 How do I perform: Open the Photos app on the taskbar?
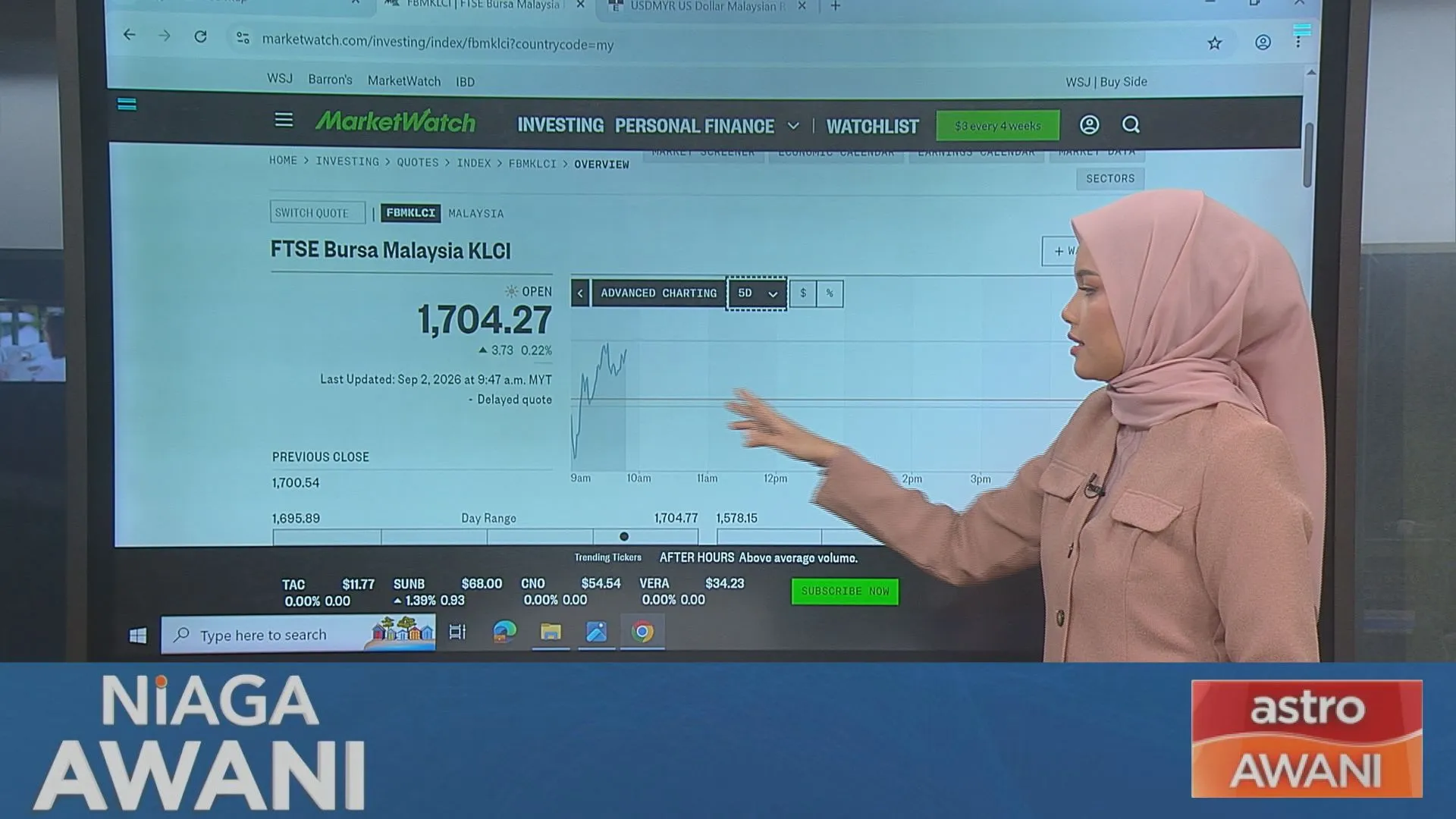point(596,632)
